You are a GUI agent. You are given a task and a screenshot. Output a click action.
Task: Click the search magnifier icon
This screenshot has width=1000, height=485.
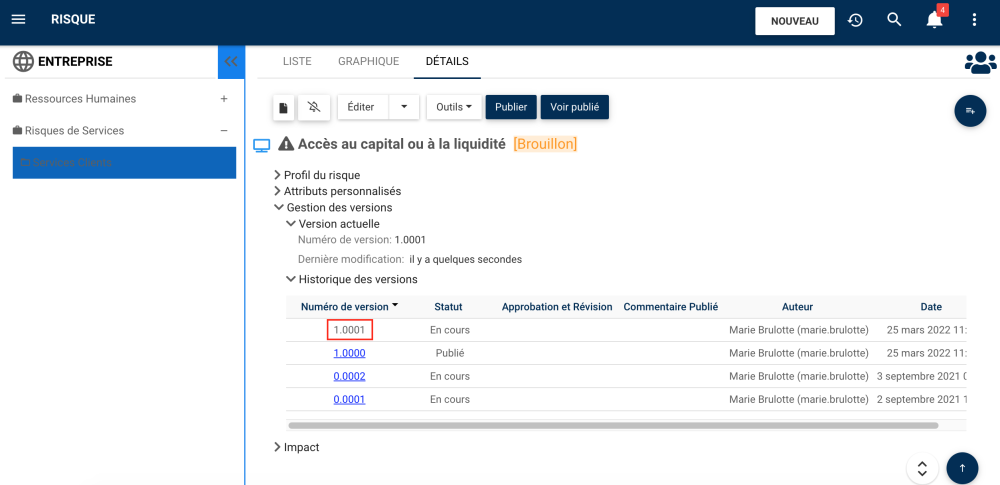pyautogui.click(x=894, y=20)
